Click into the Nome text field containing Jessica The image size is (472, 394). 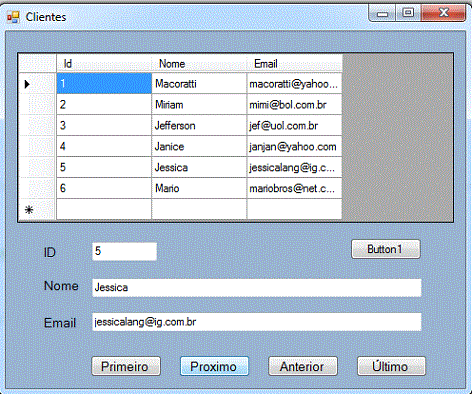tap(257, 288)
